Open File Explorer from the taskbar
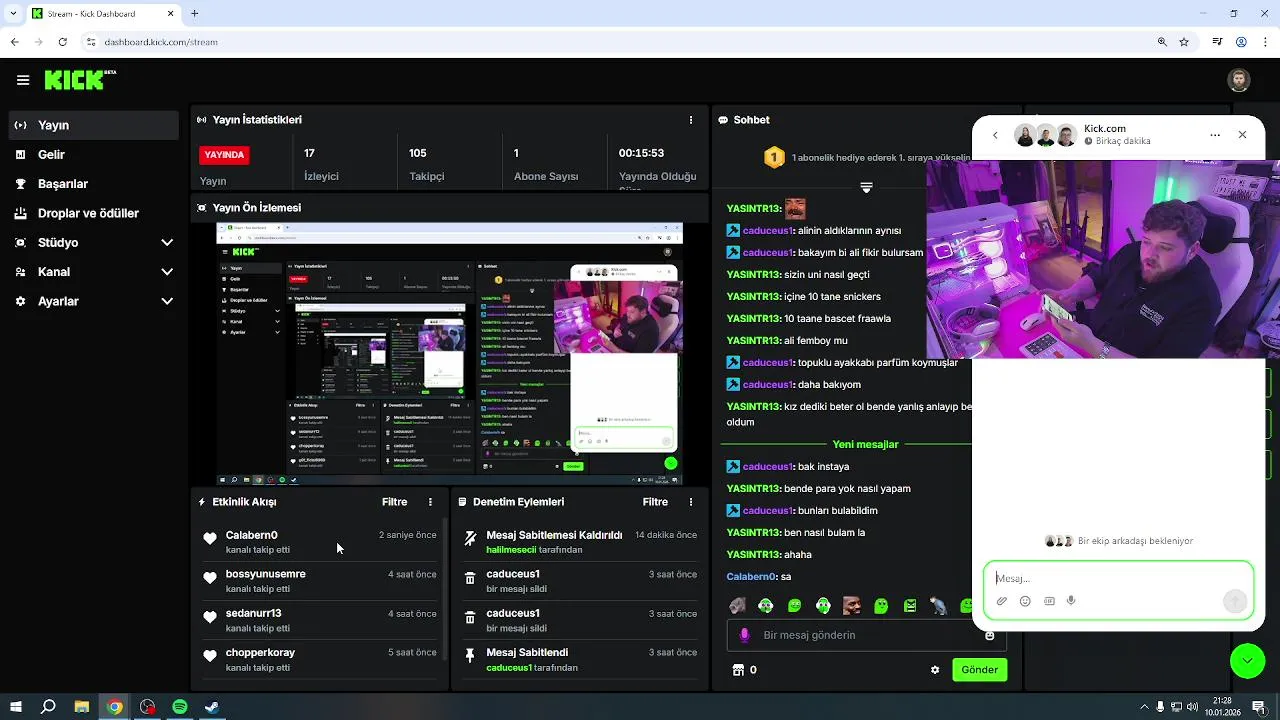The width and height of the screenshot is (1280, 720). (82, 707)
